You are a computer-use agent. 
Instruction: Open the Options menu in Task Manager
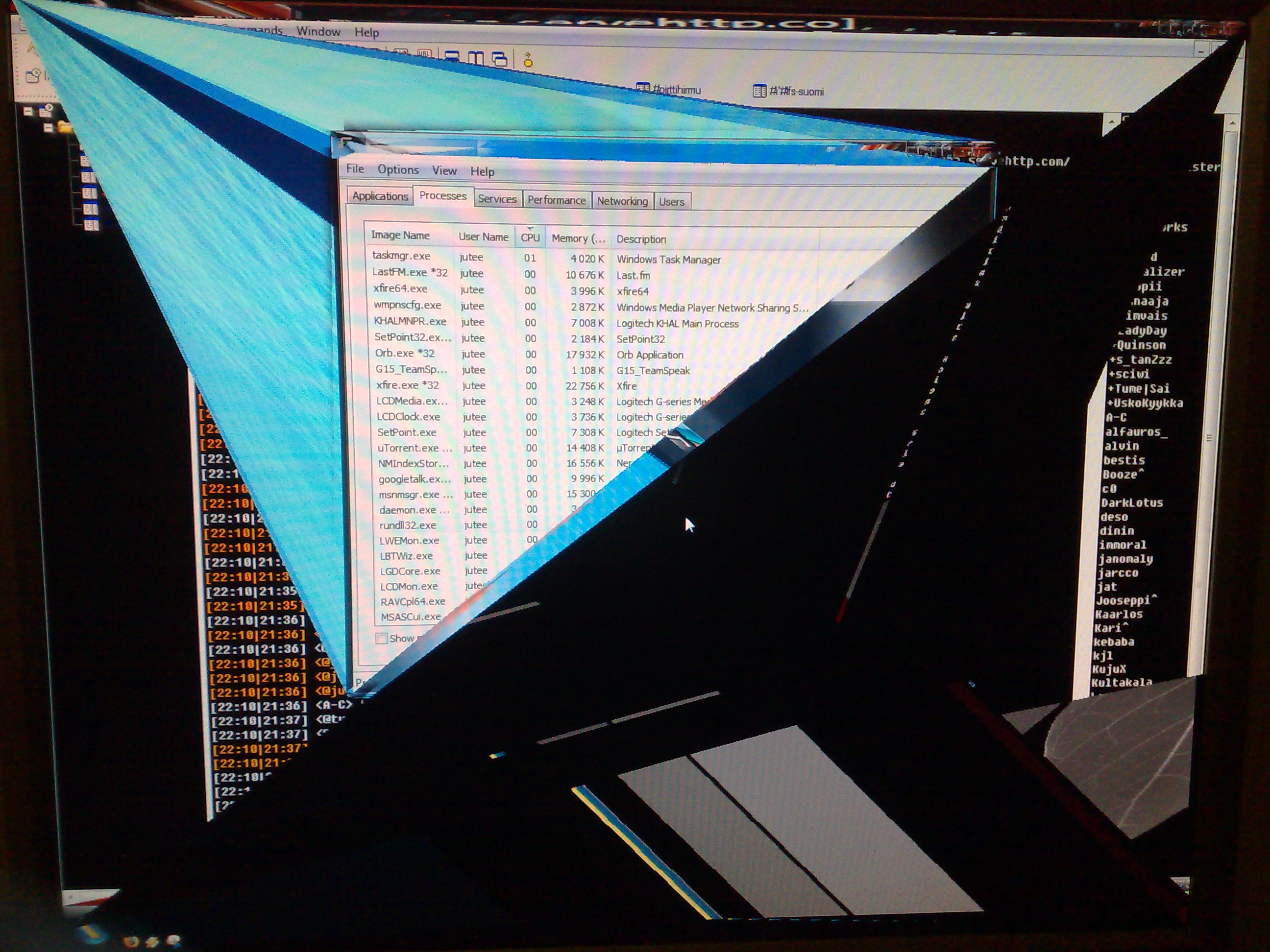click(398, 170)
